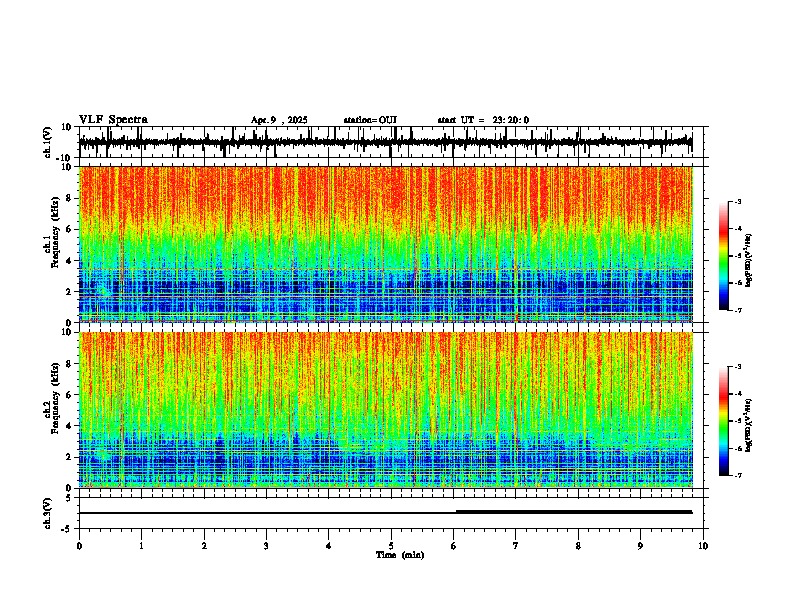
Task: Click the "ch.1(V)" waveform axis label
Action: click(x=47, y=142)
